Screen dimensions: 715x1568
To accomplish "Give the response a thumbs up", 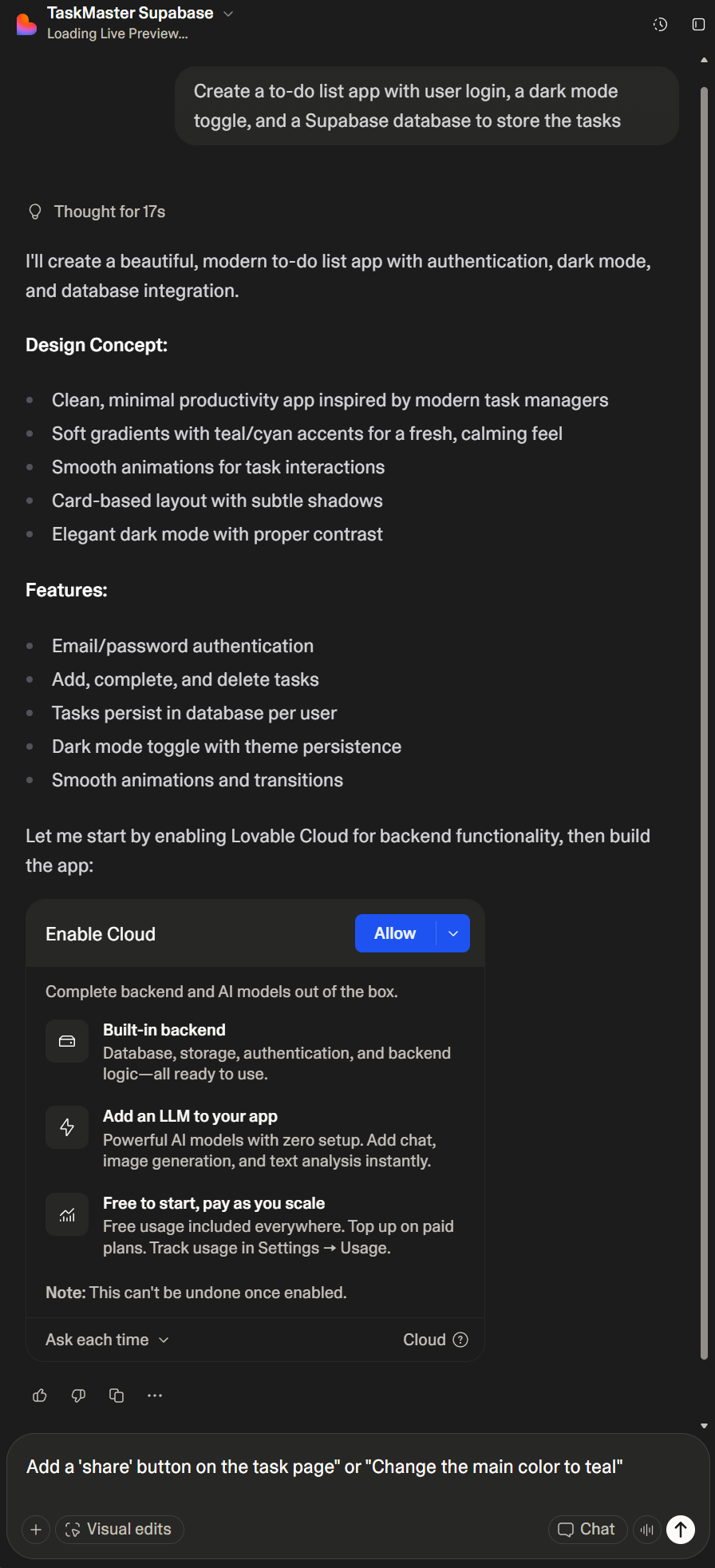I will [40, 1396].
